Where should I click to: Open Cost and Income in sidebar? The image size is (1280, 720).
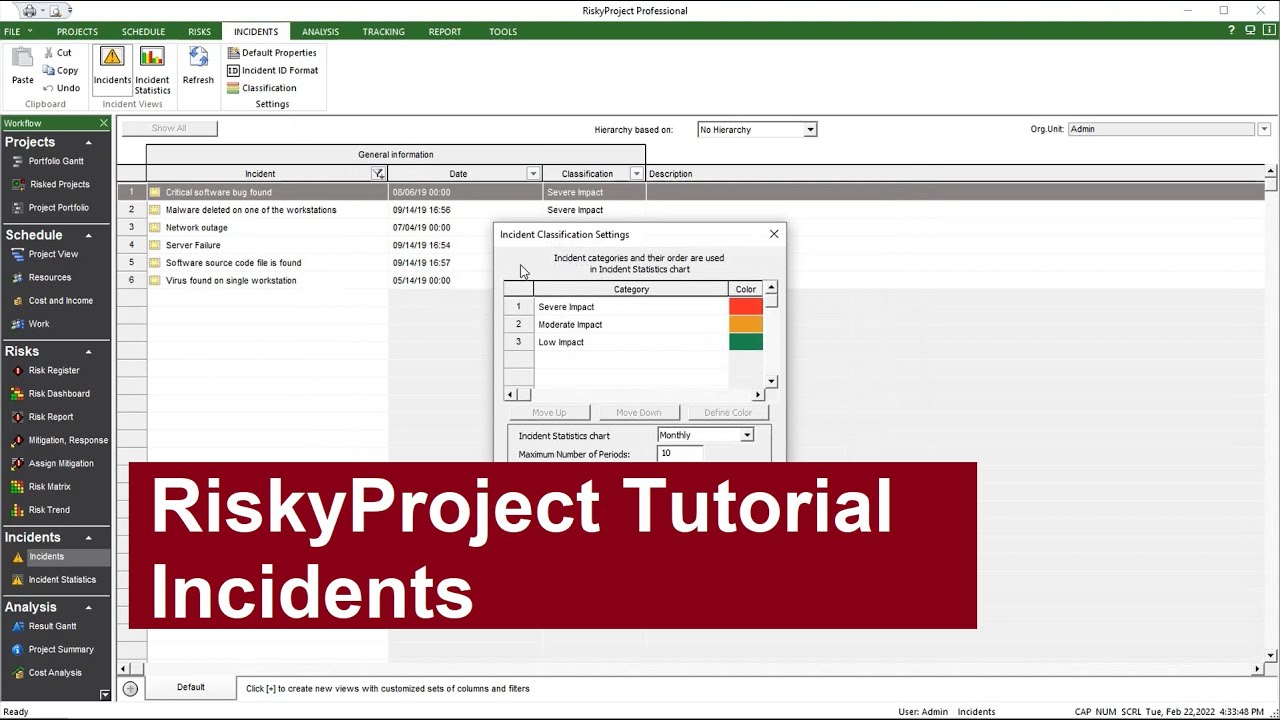click(60, 301)
